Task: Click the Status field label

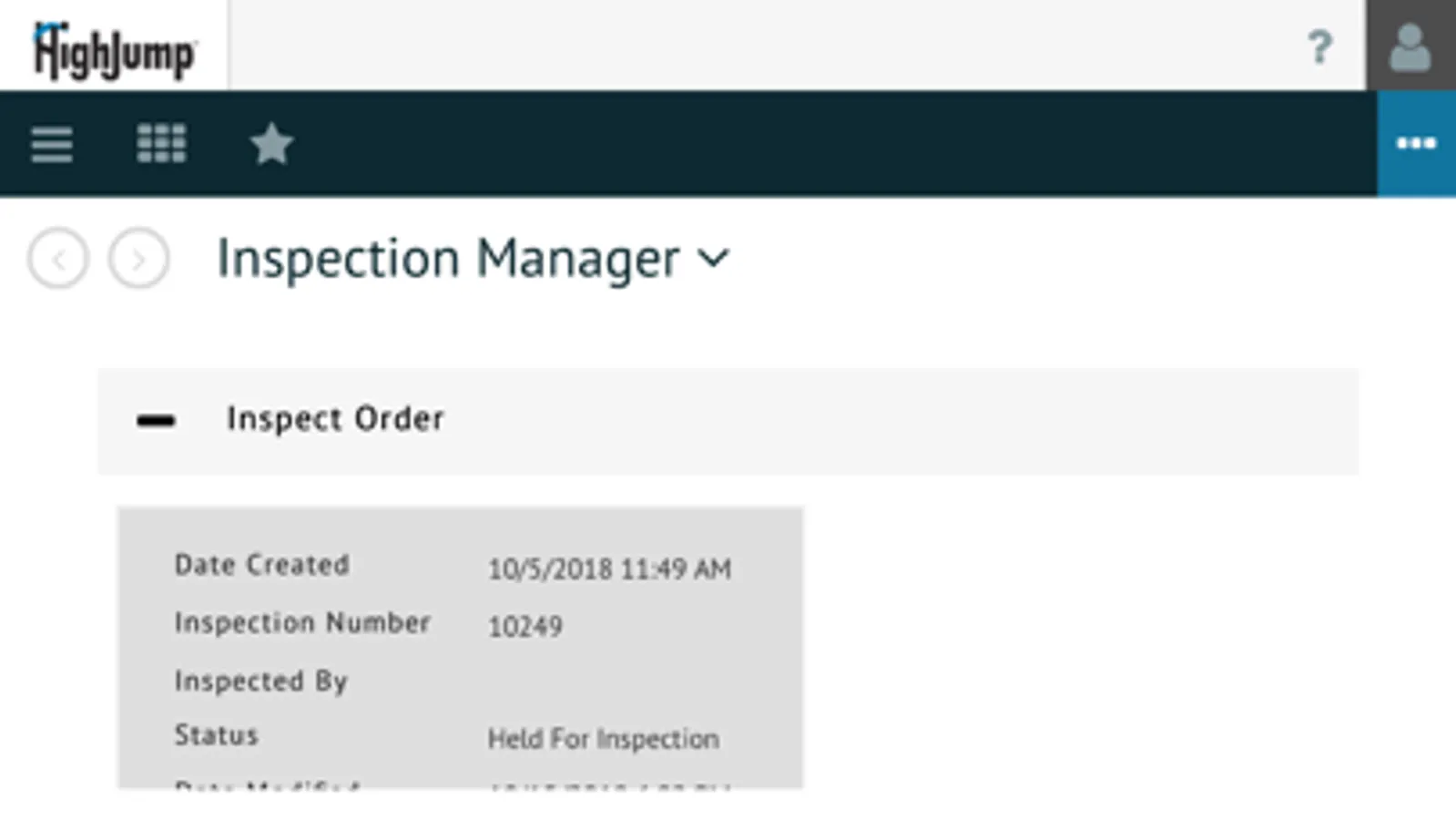Action: 216,735
